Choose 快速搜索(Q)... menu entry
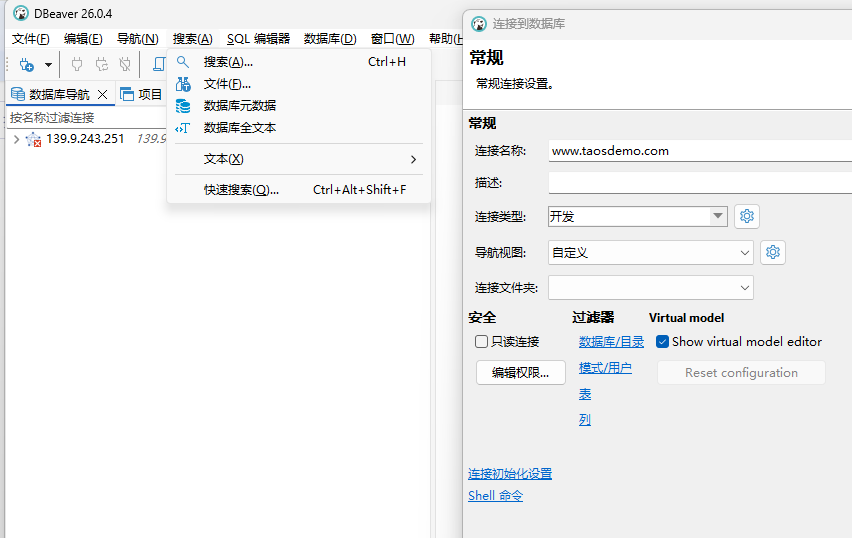The image size is (852, 538). pyautogui.click(x=299, y=190)
